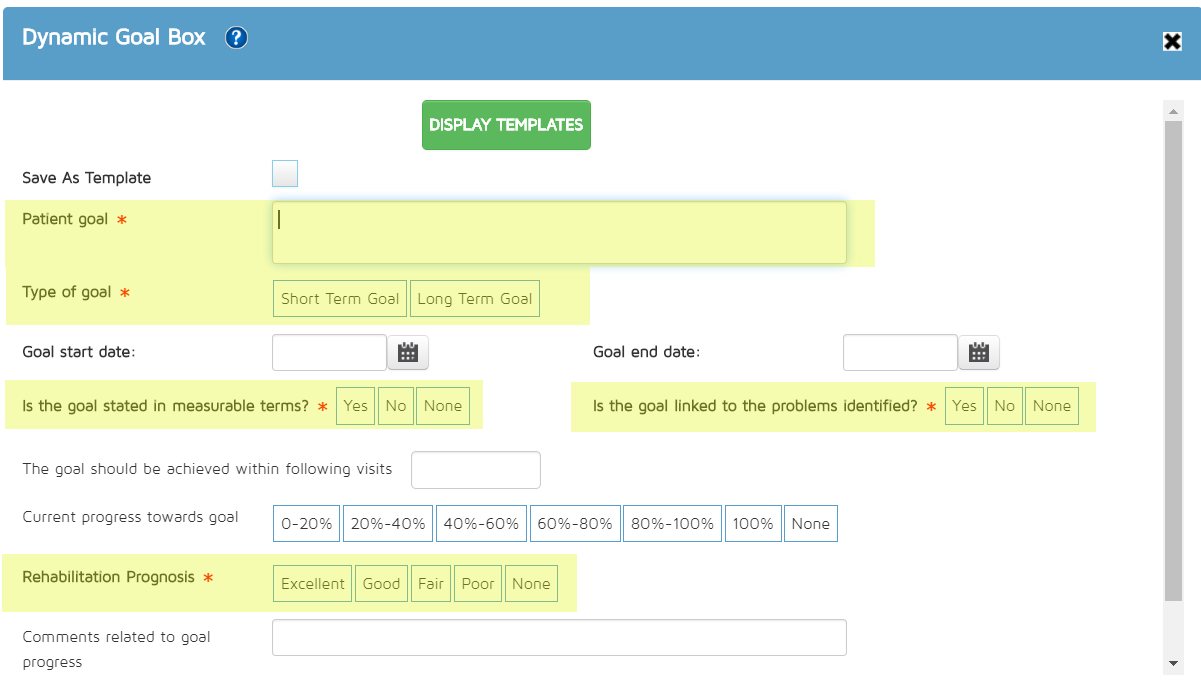Mark Rehabilitation Prognosis as Excellent
The image size is (1201, 698).
click(312, 584)
